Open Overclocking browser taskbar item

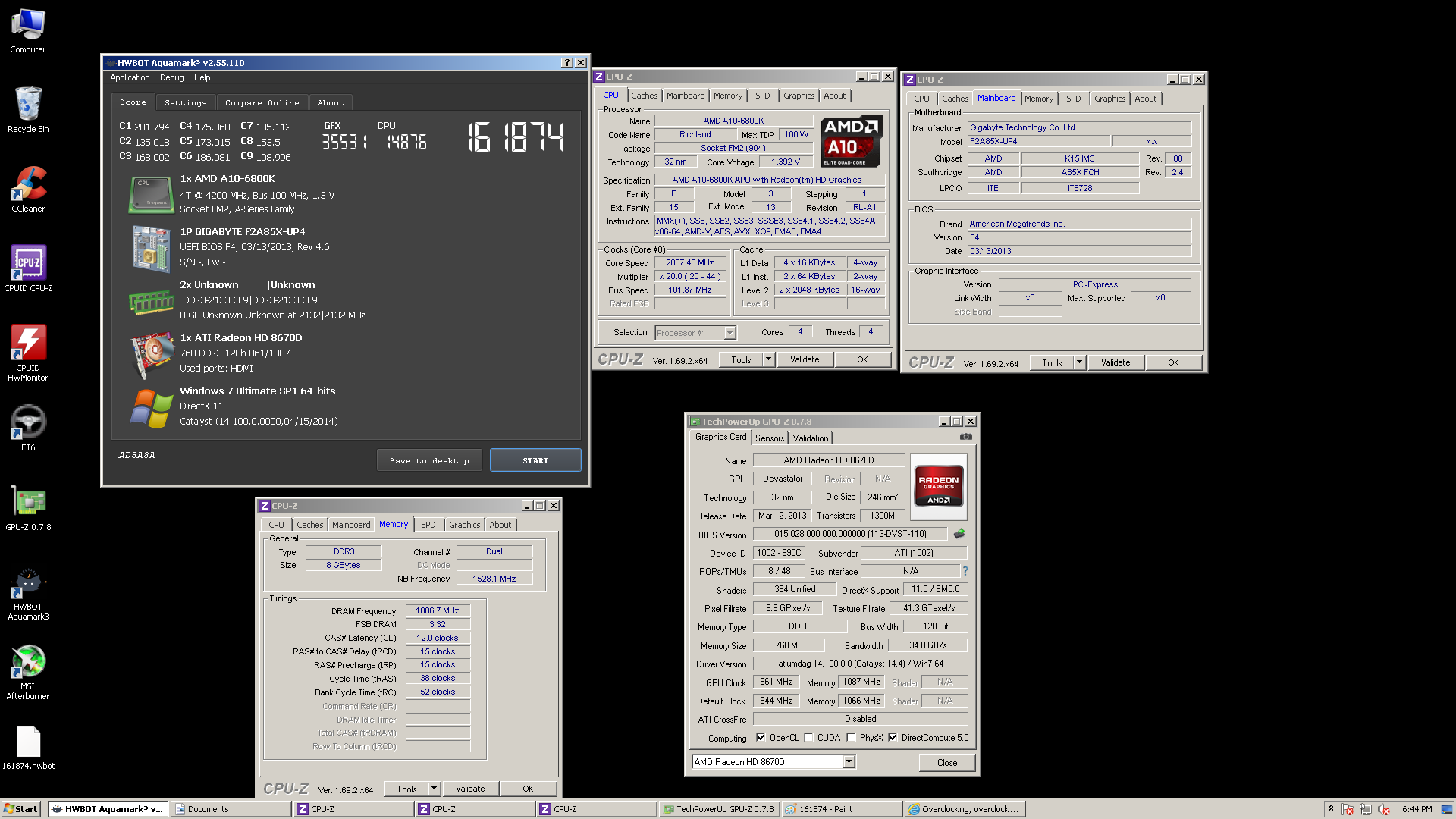pyautogui.click(x=965, y=809)
